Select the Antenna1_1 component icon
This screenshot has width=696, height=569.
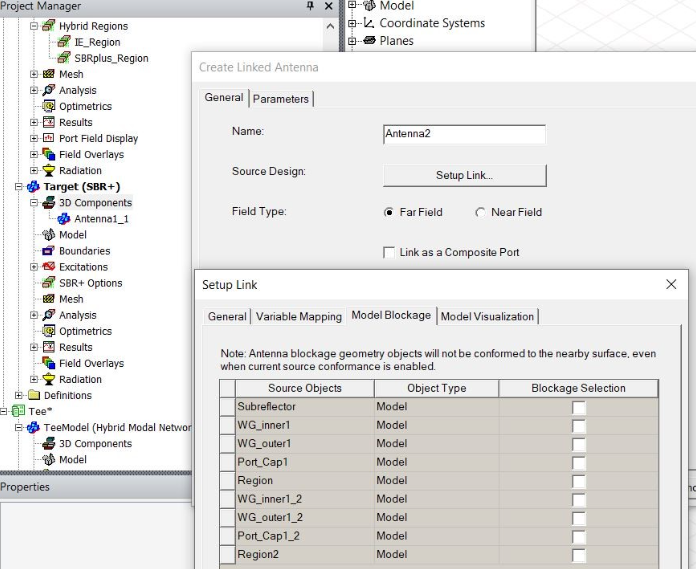(x=64, y=219)
